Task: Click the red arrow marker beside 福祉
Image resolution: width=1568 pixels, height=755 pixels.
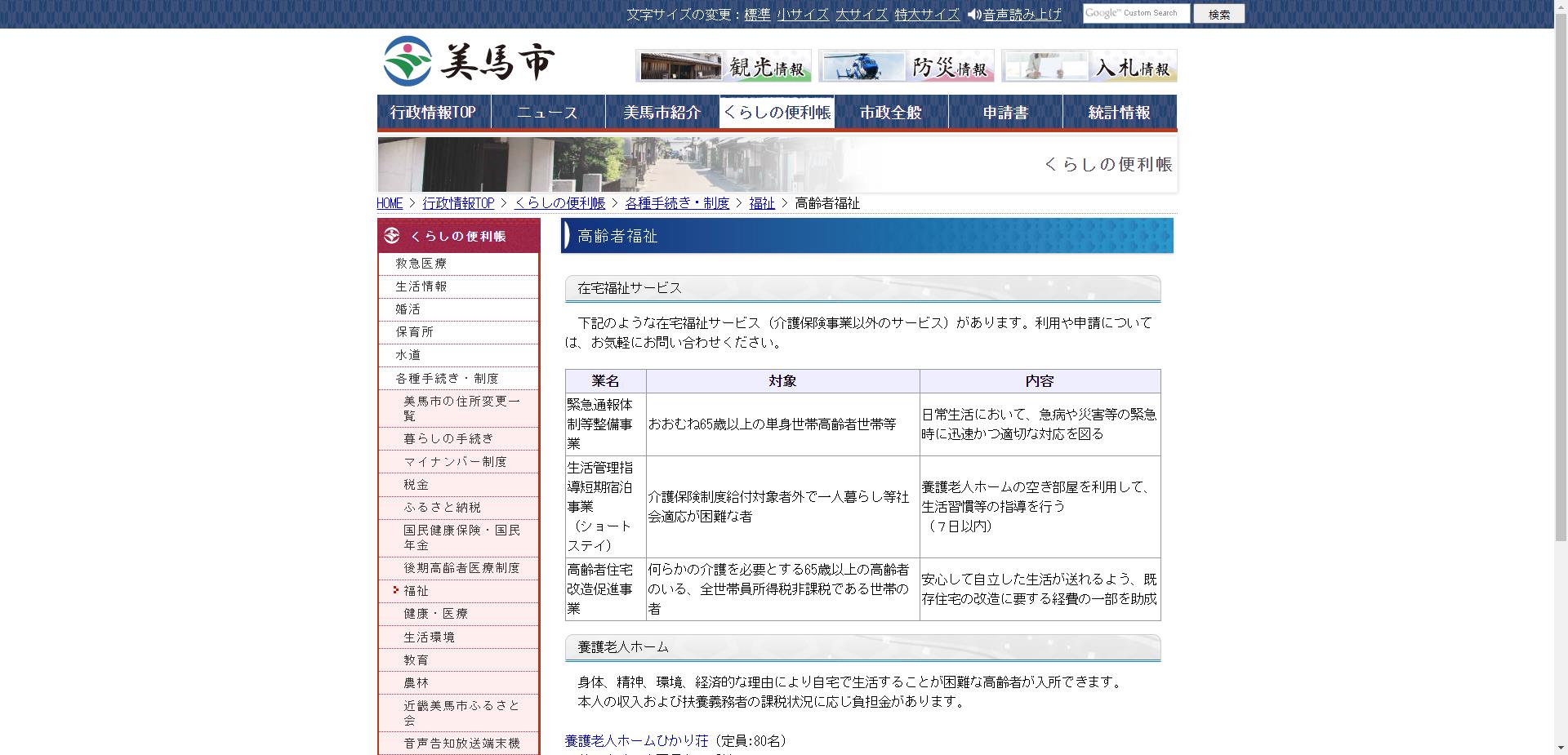Action: pos(398,590)
